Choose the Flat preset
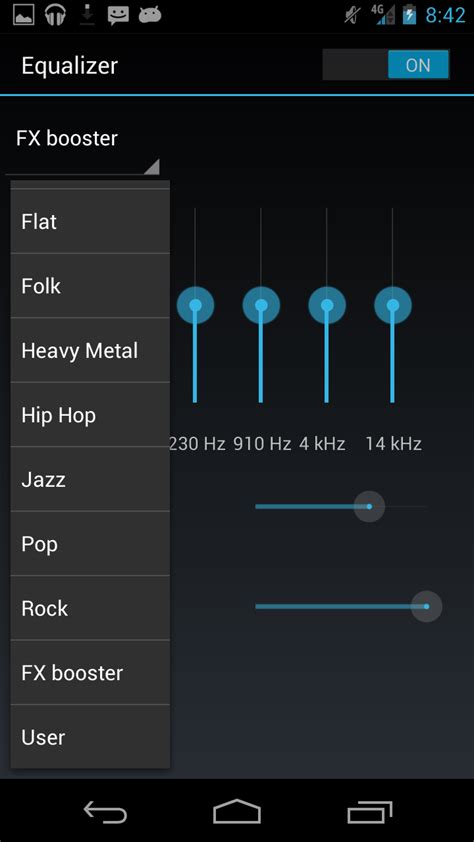This screenshot has width=474, height=842. pyautogui.click(x=90, y=222)
